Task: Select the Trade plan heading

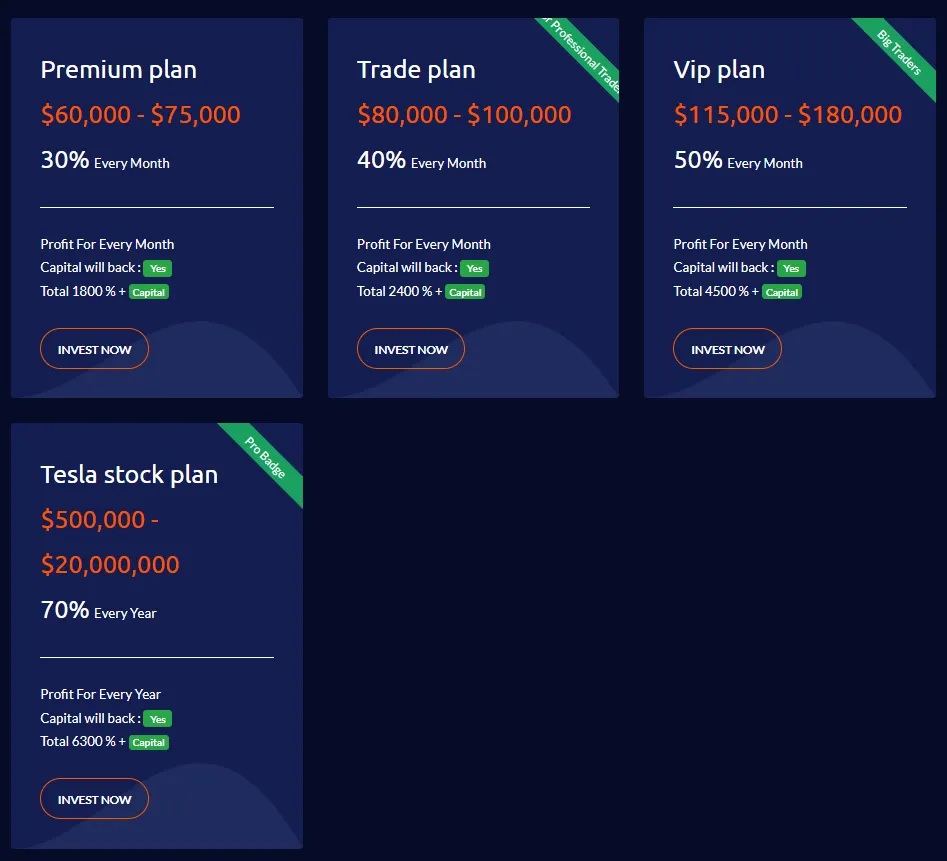Action: tap(416, 70)
